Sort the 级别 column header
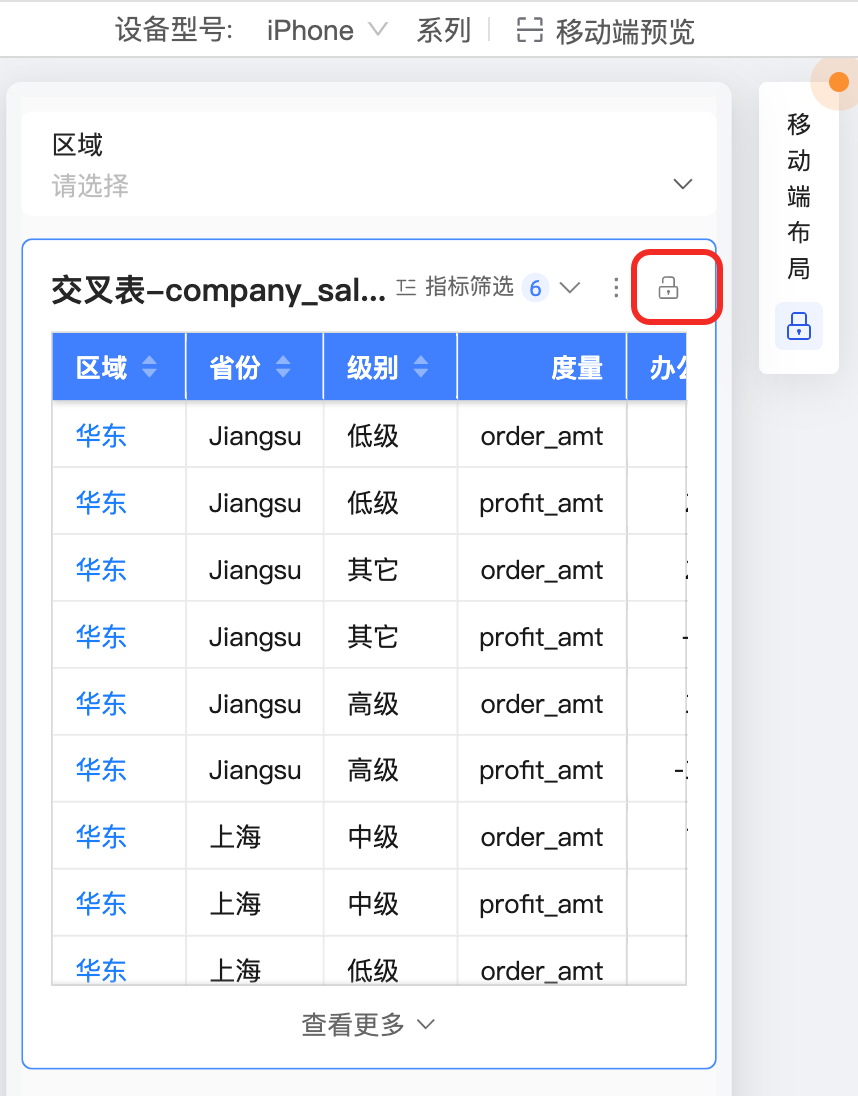Image resolution: width=858 pixels, height=1096 pixels. pyautogui.click(x=421, y=367)
